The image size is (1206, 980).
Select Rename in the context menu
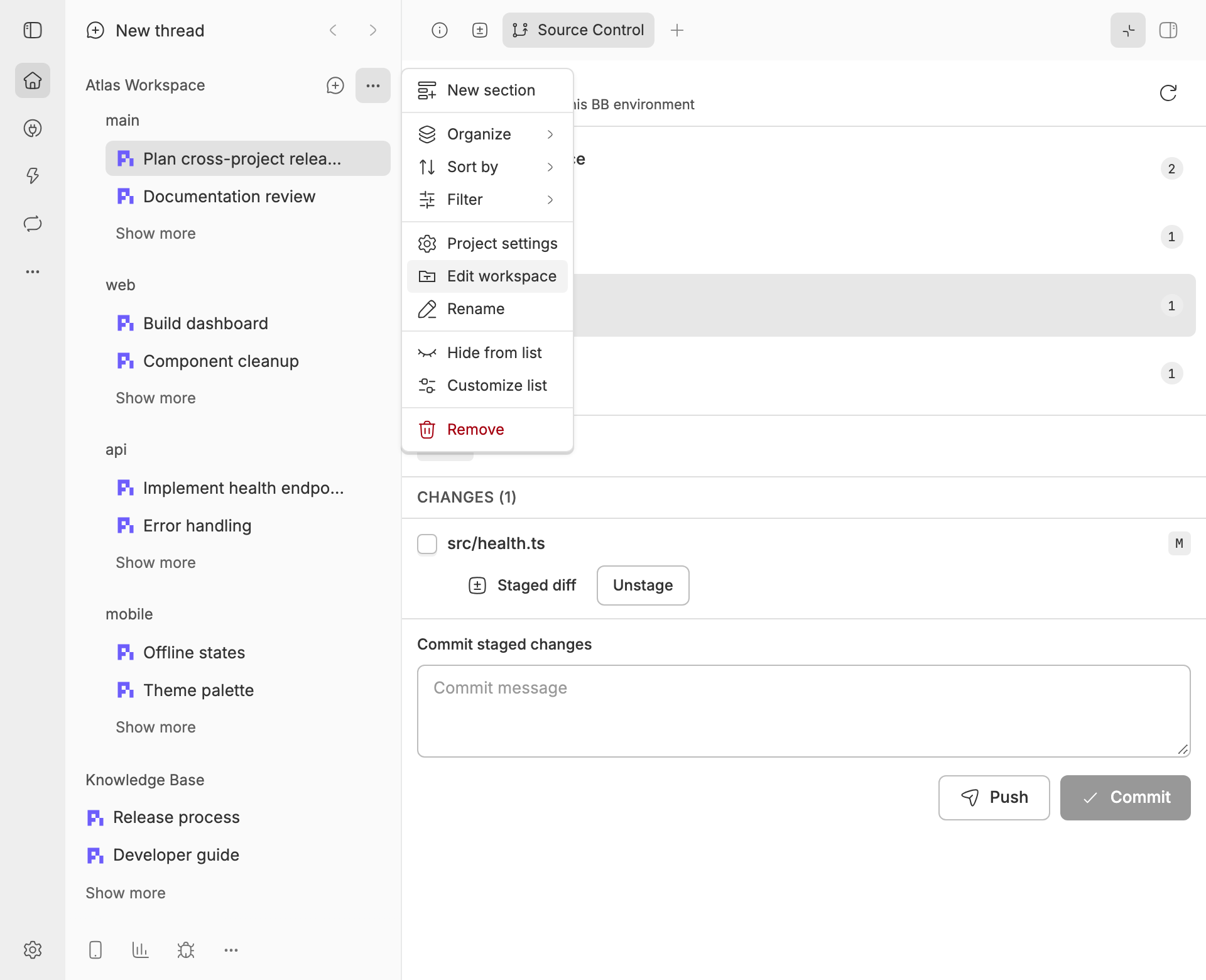[487, 309]
